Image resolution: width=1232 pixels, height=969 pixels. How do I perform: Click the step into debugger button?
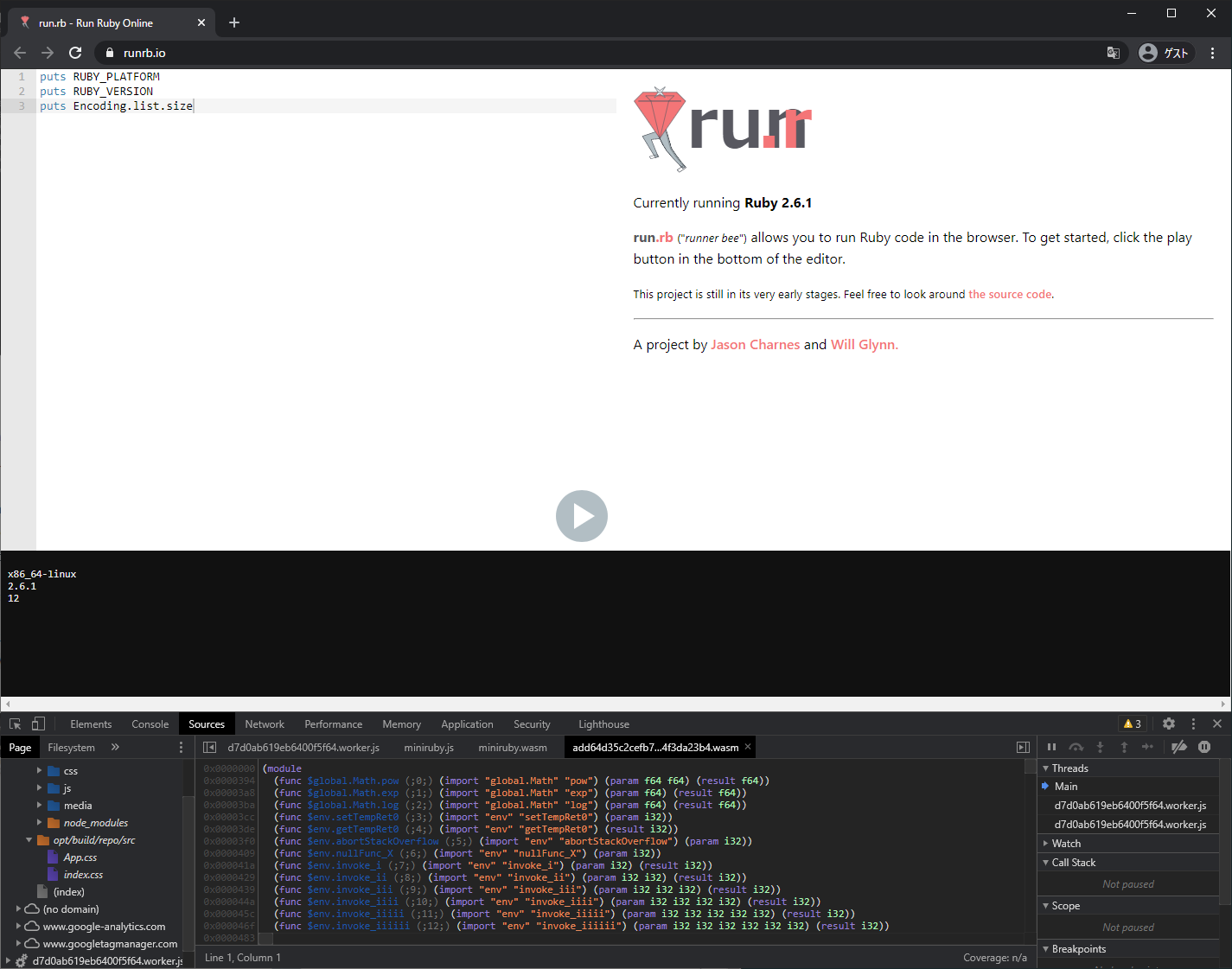point(1100,747)
